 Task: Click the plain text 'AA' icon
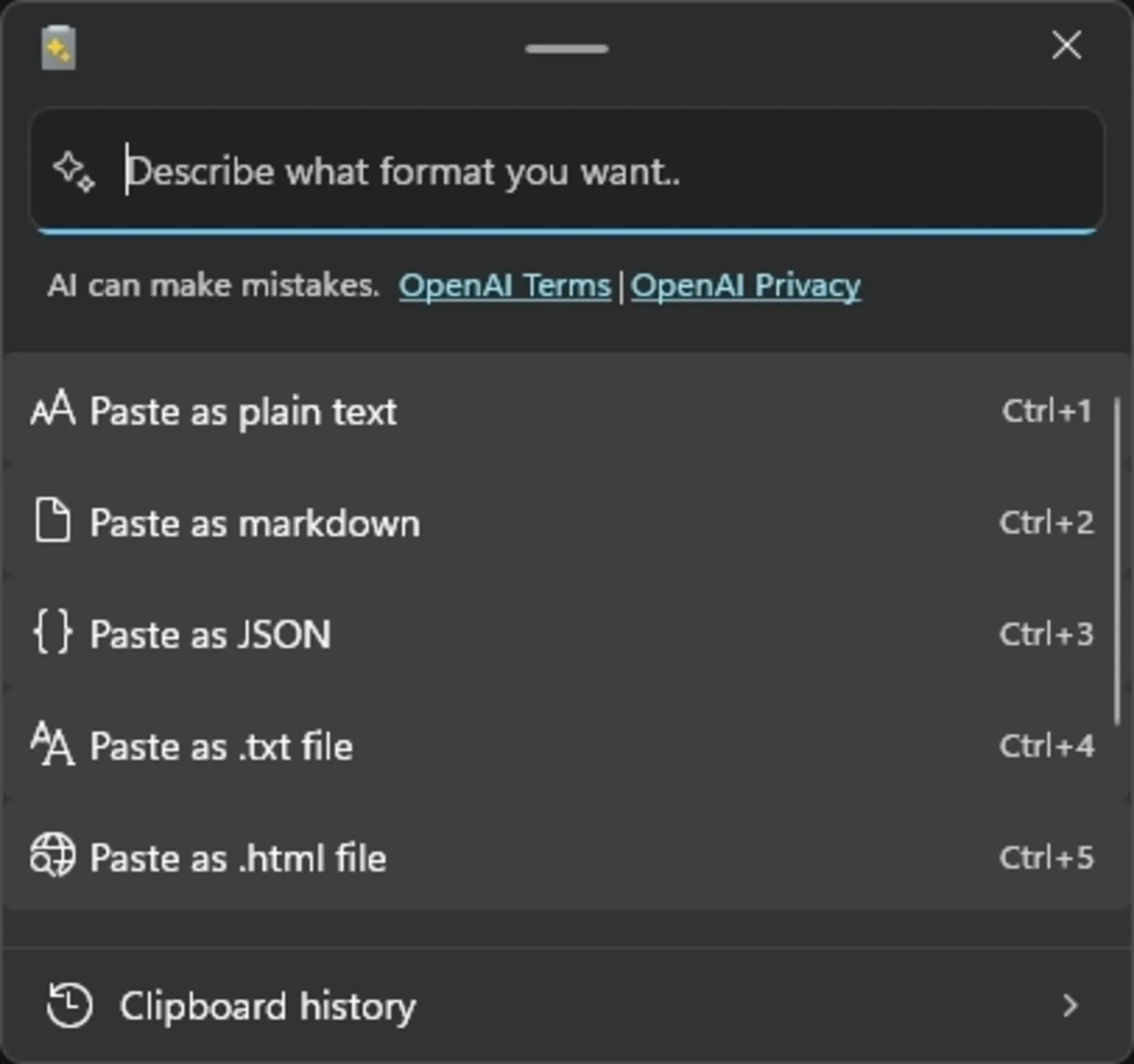tap(53, 409)
